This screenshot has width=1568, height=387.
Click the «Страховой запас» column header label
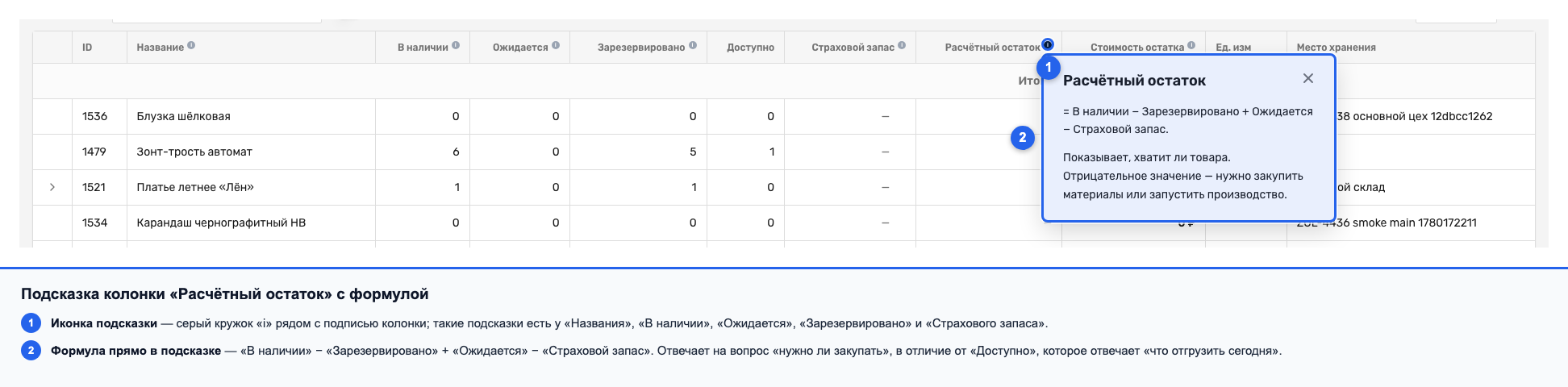click(853, 48)
